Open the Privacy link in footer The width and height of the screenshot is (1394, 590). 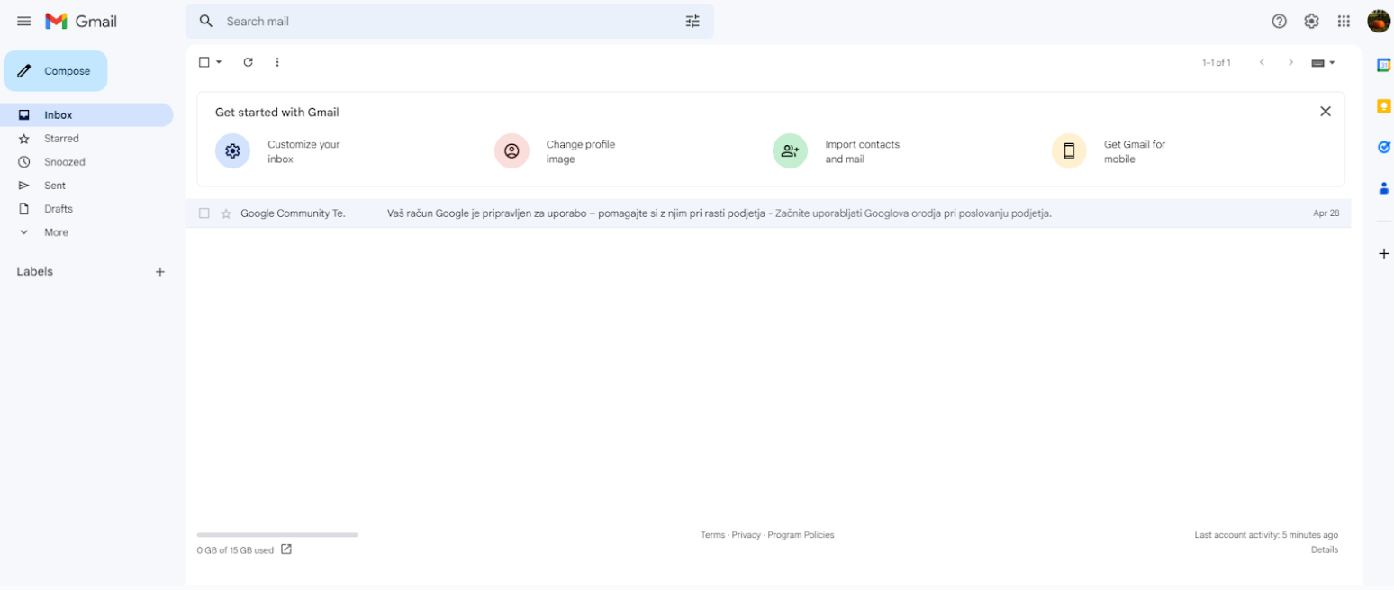point(745,535)
